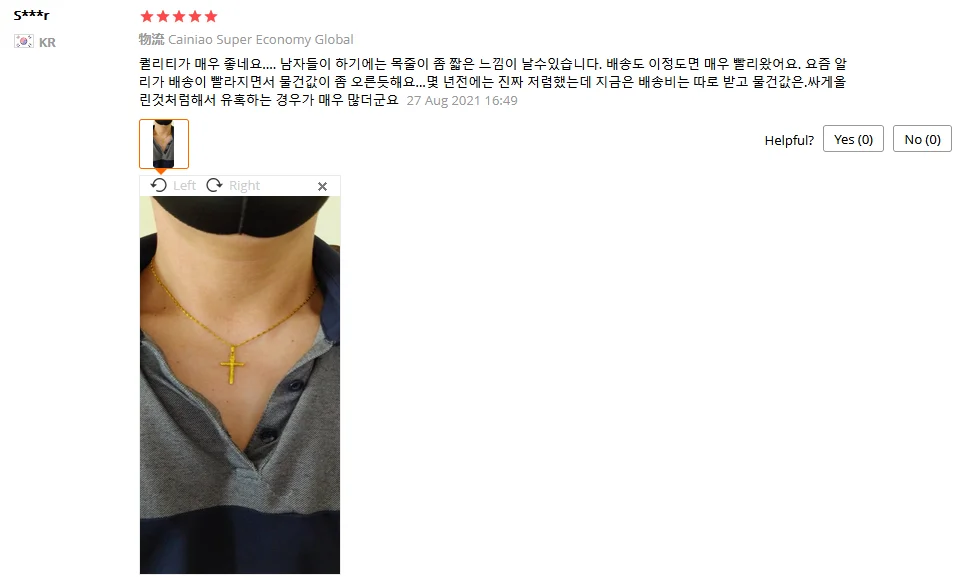961x583 pixels.
Task: Click the Cainiao Super Economy Global text
Action: pos(260,39)
